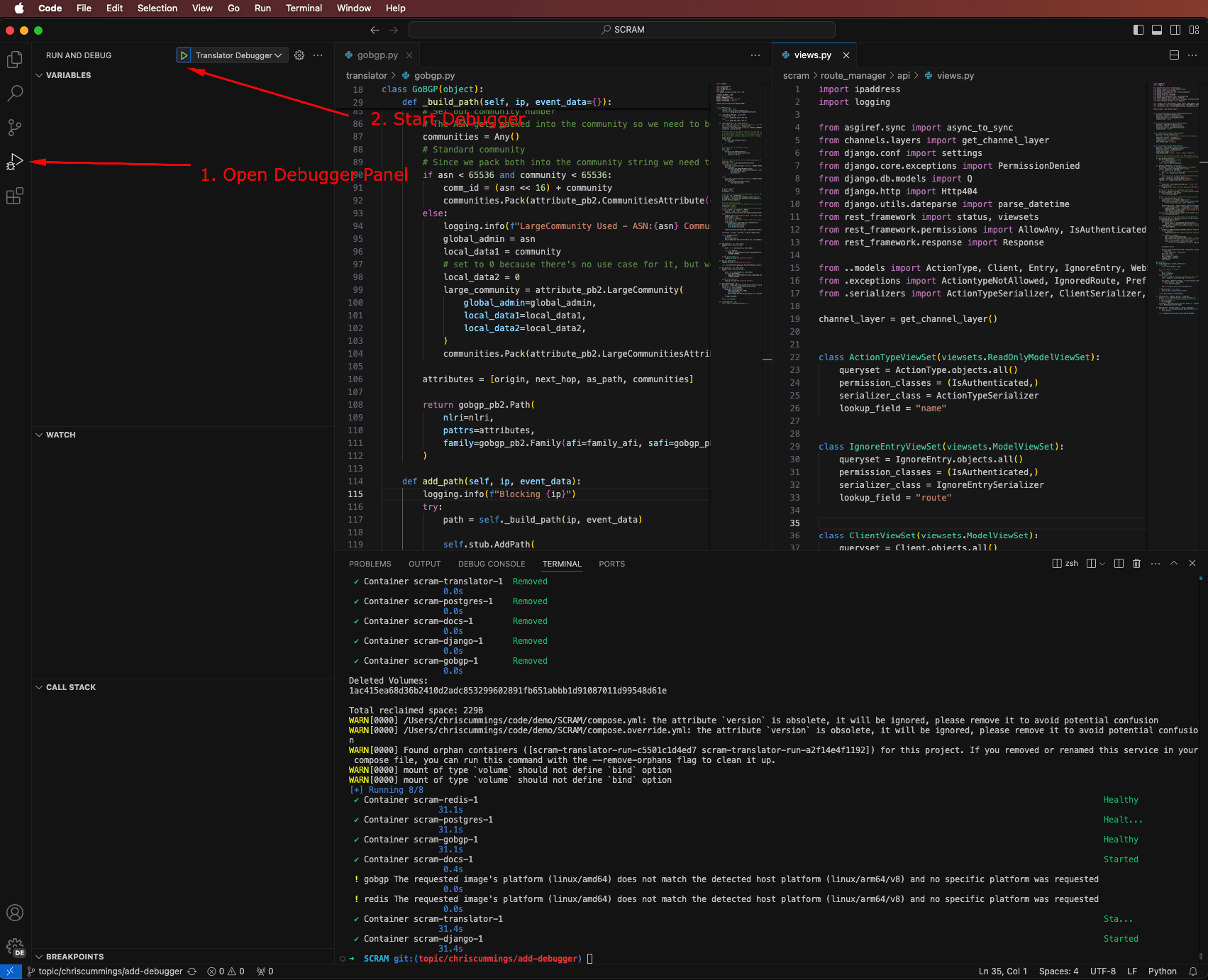Image resolution: width=1208 pixels, height=980 pixels.
Task: Open the Translator Debugger configuration dropdown
Action: coord(238,55)
